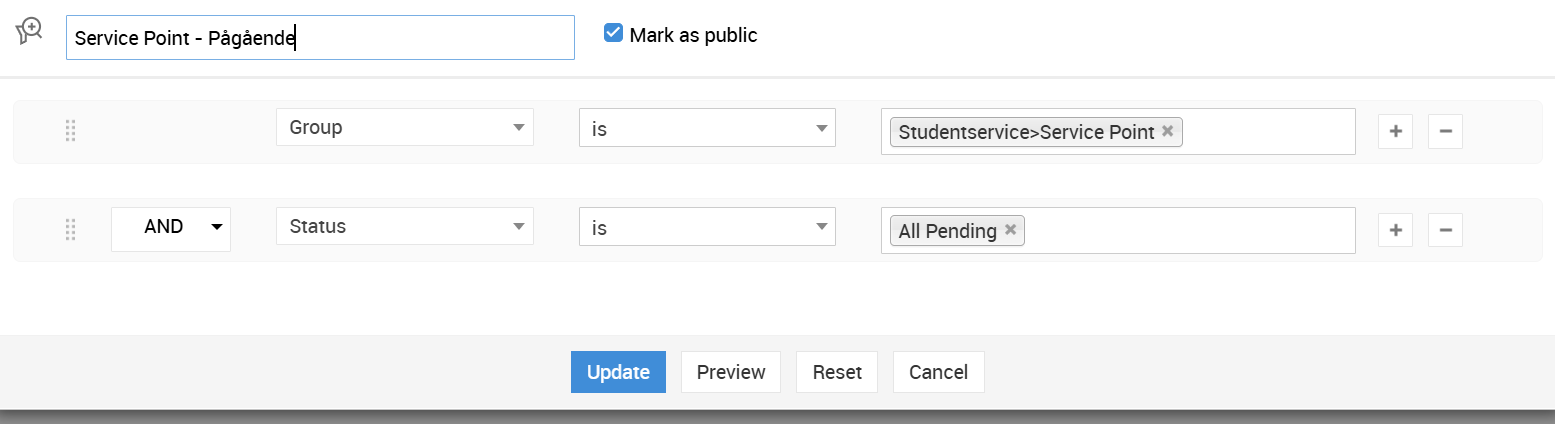Delete the Status condition row

point(1445,230)
